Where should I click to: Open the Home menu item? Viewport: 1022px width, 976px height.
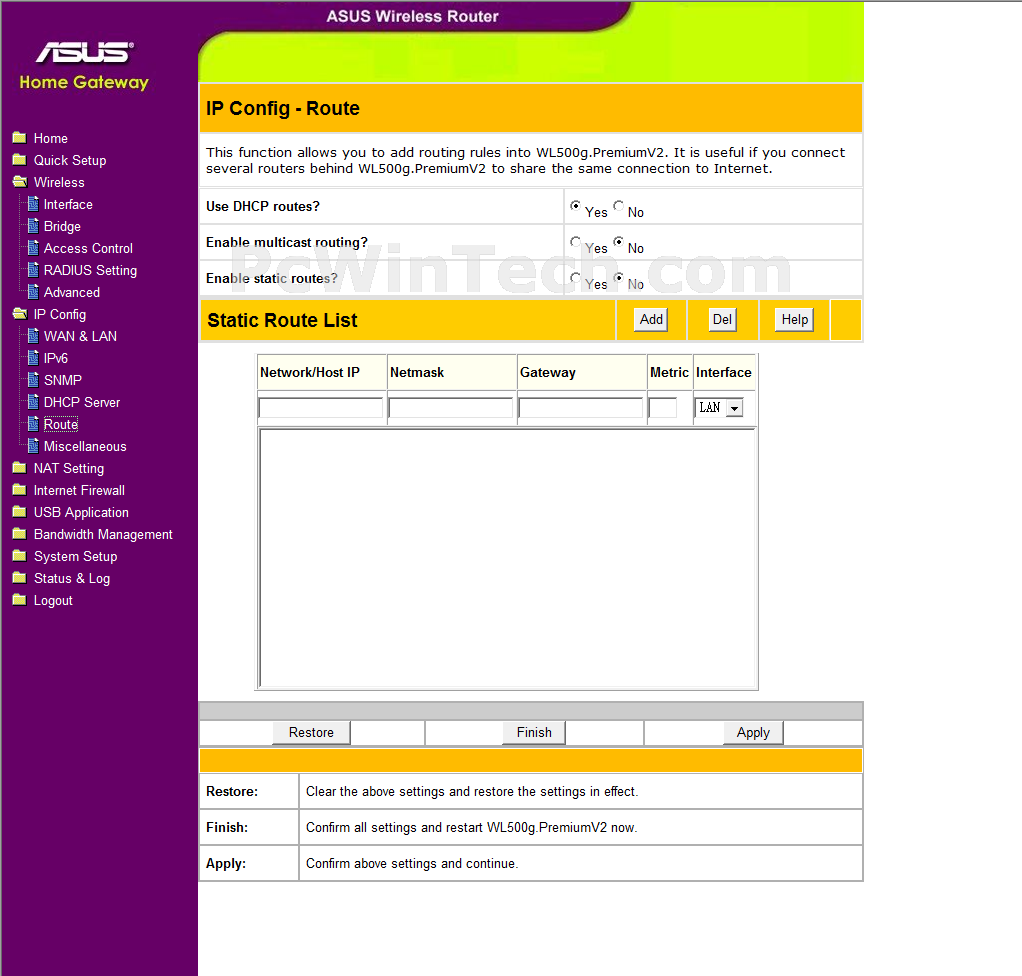point(51,138)
